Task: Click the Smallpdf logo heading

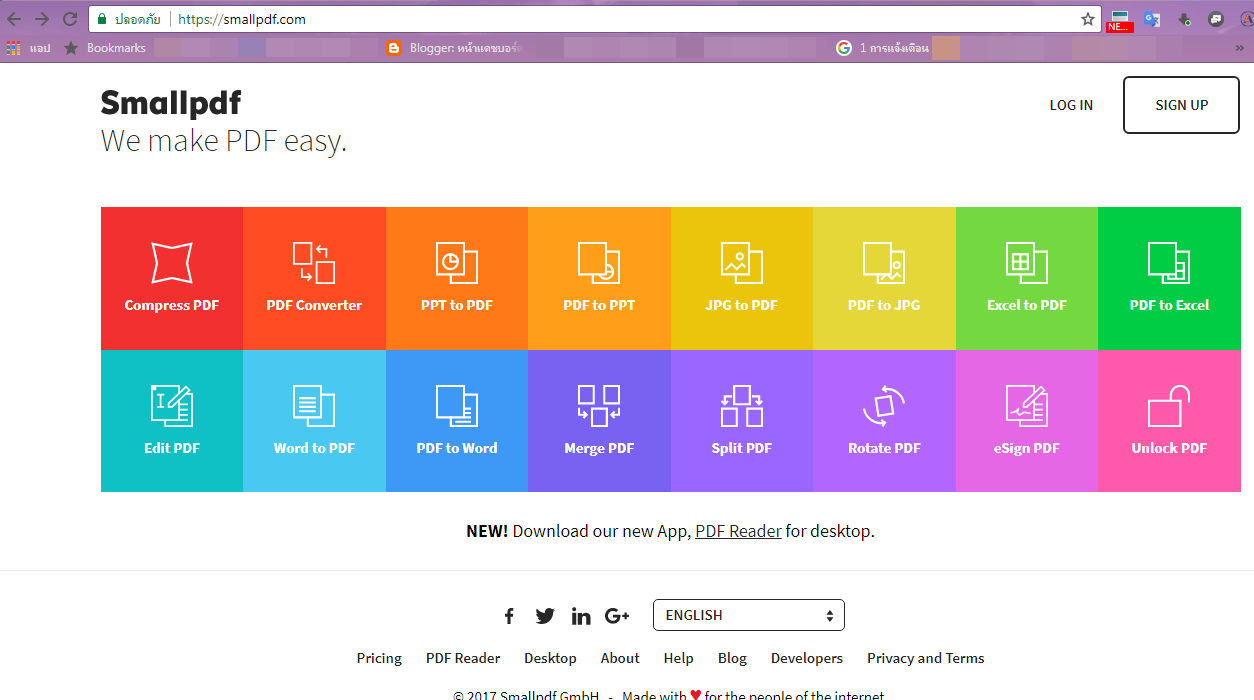Action: pos(171,102)
